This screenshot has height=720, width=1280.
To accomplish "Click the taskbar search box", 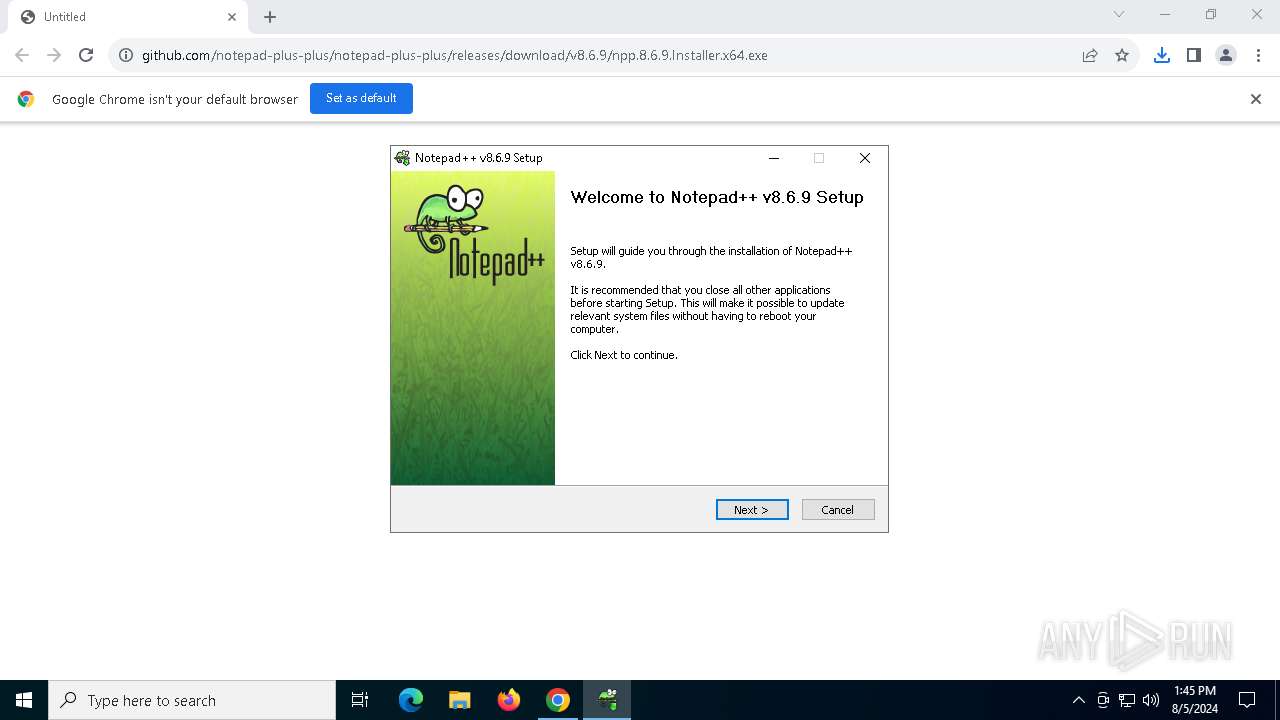I will [x=192, y=700].
